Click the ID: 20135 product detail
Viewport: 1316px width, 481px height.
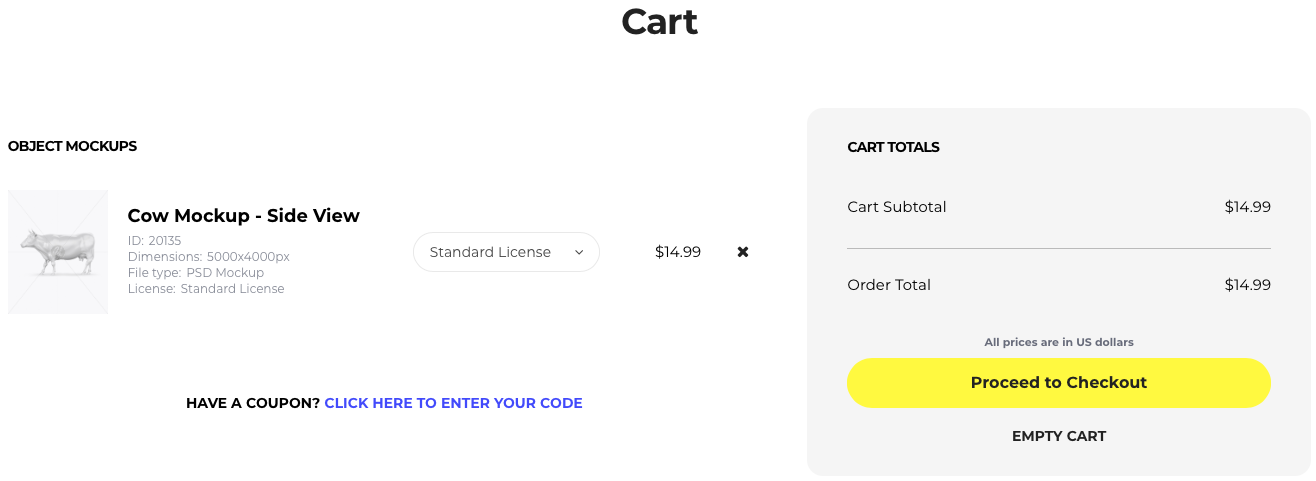click(x=155, y=241)
